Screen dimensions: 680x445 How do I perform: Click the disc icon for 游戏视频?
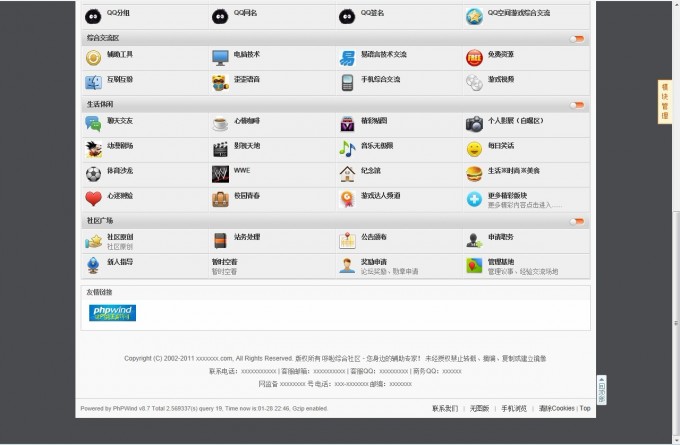tap(474, 82)
